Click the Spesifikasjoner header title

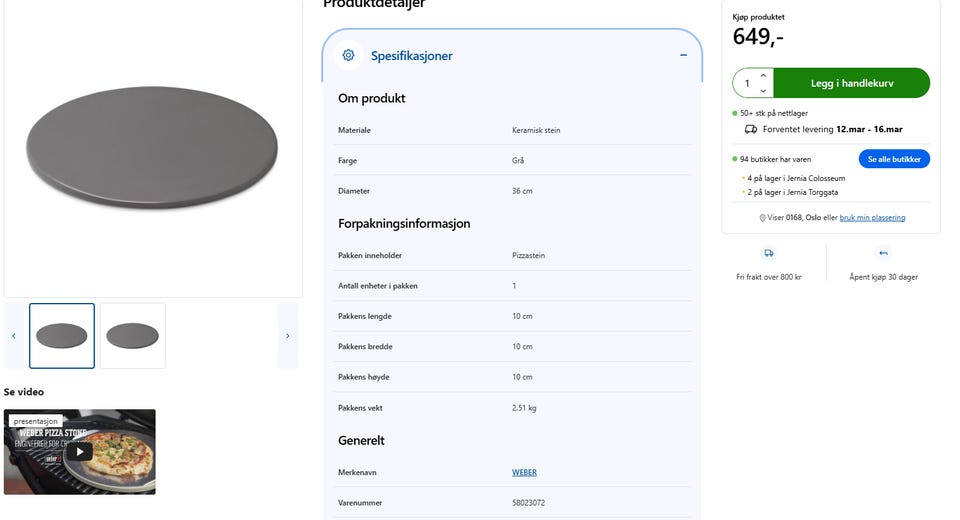pyautogui.click(x=411, y=56)
